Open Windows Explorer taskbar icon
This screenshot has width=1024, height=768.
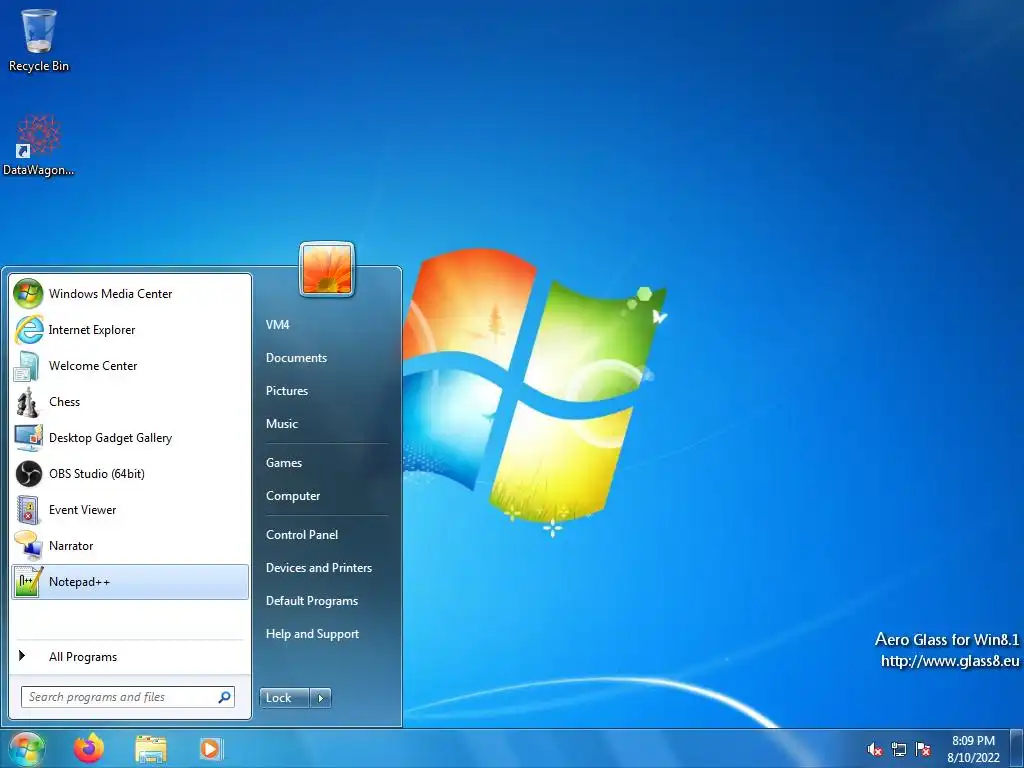pos(150,749)
